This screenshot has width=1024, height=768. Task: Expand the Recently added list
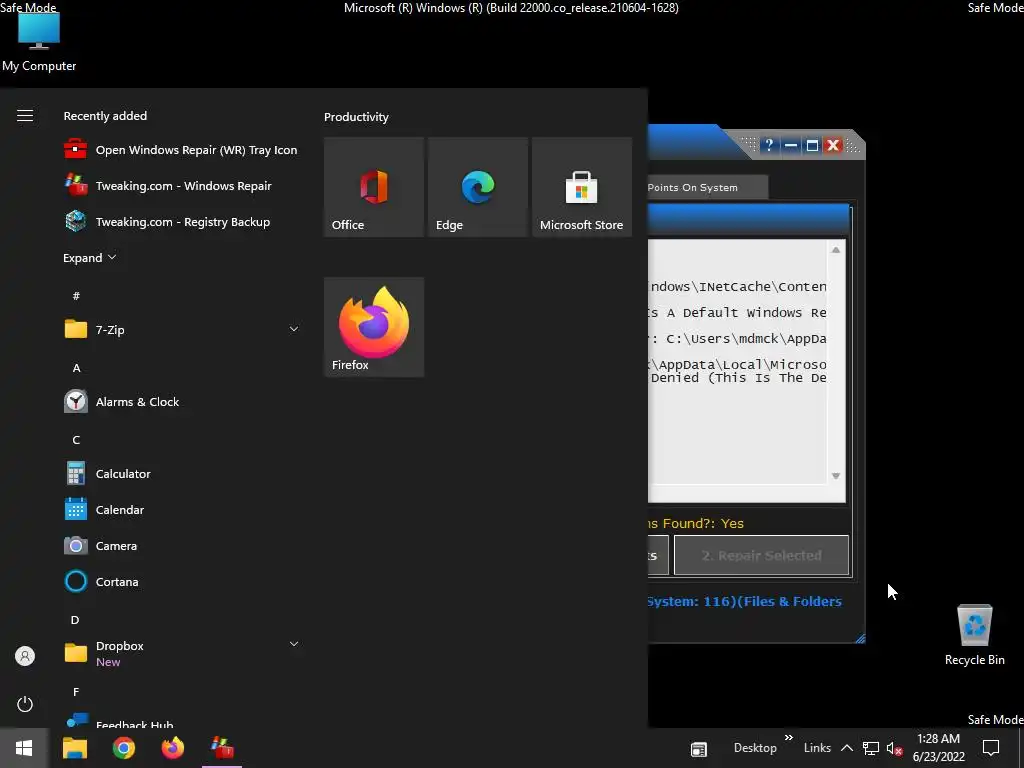coord(89,257)
